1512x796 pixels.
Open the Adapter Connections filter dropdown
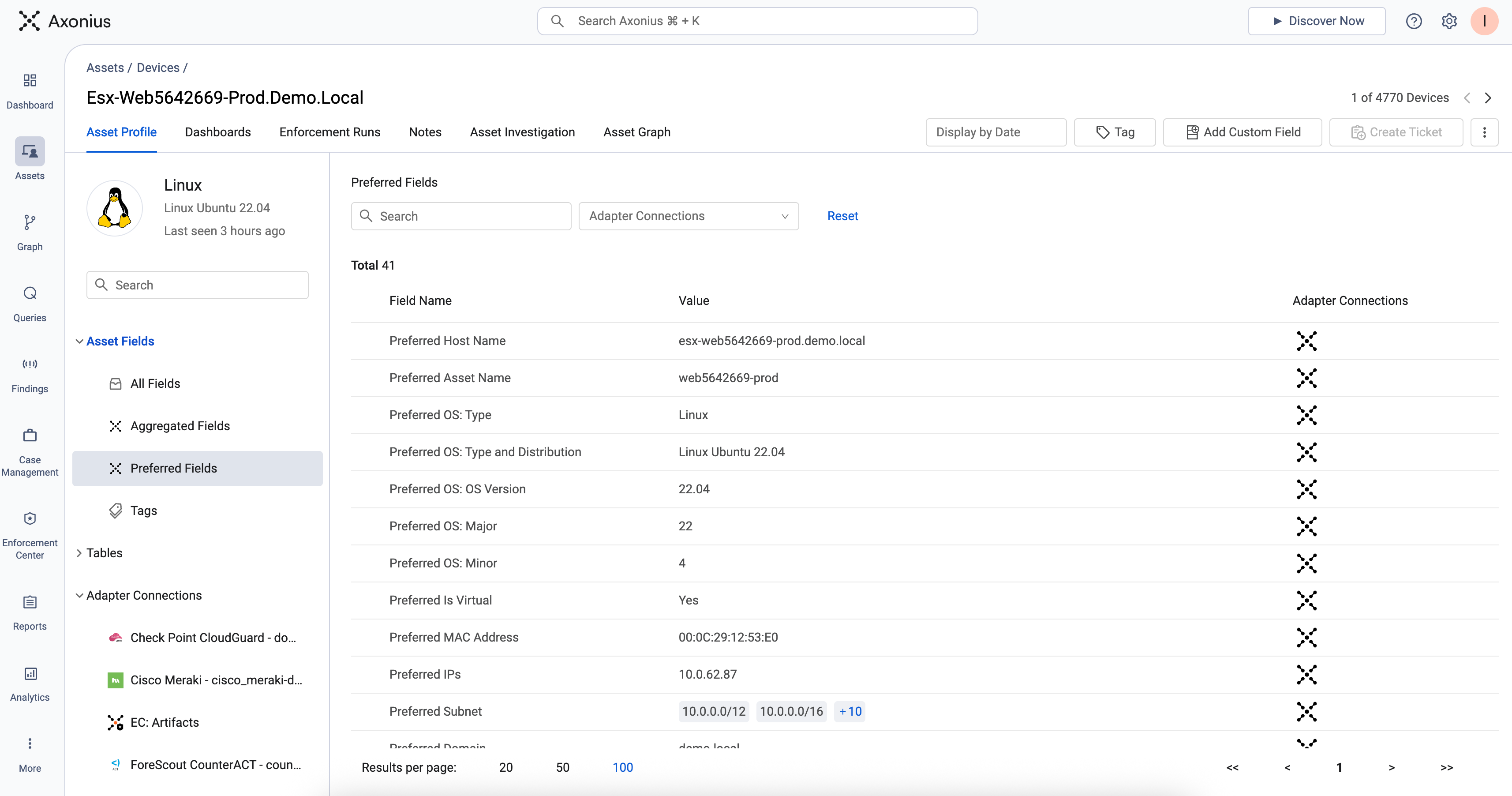click(689, 216)
